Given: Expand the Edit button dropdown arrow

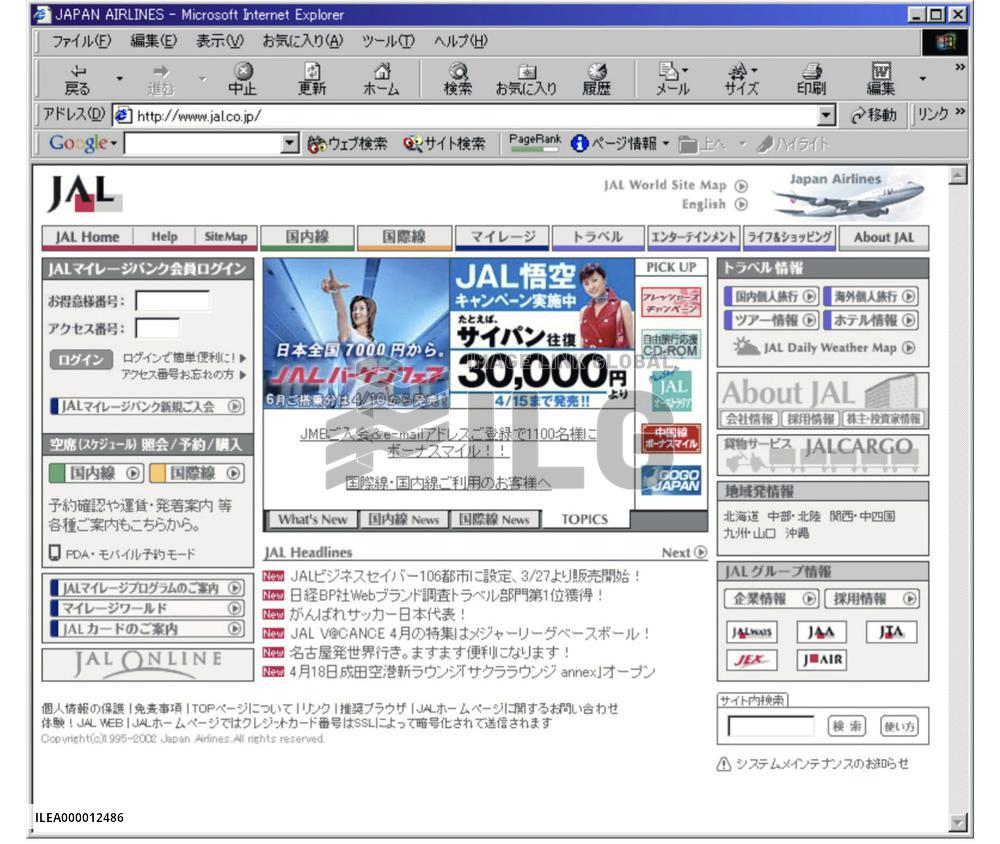Looking at the screenshot, I should tap(922, 79).
